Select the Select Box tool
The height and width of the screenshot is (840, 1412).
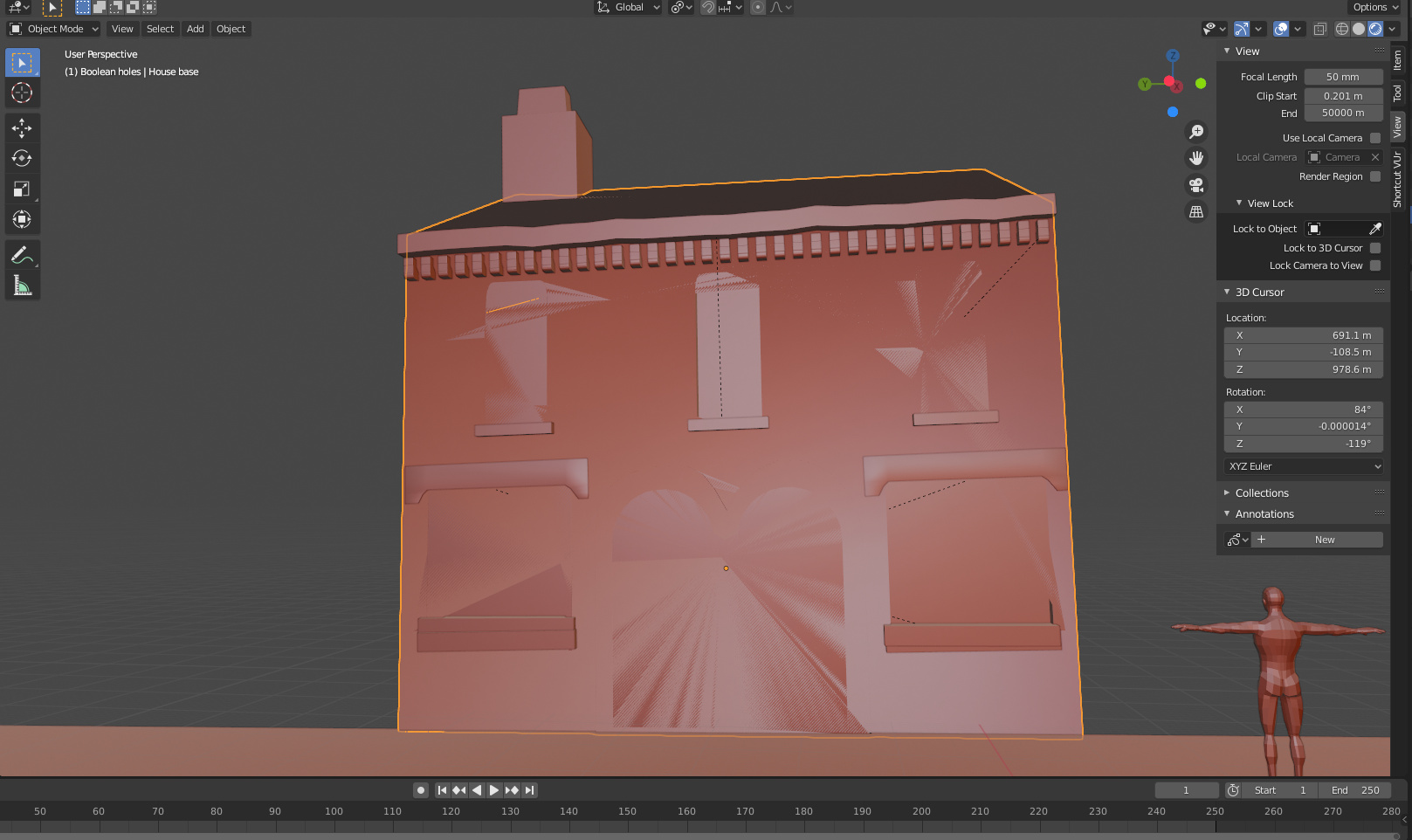point(22,63)
